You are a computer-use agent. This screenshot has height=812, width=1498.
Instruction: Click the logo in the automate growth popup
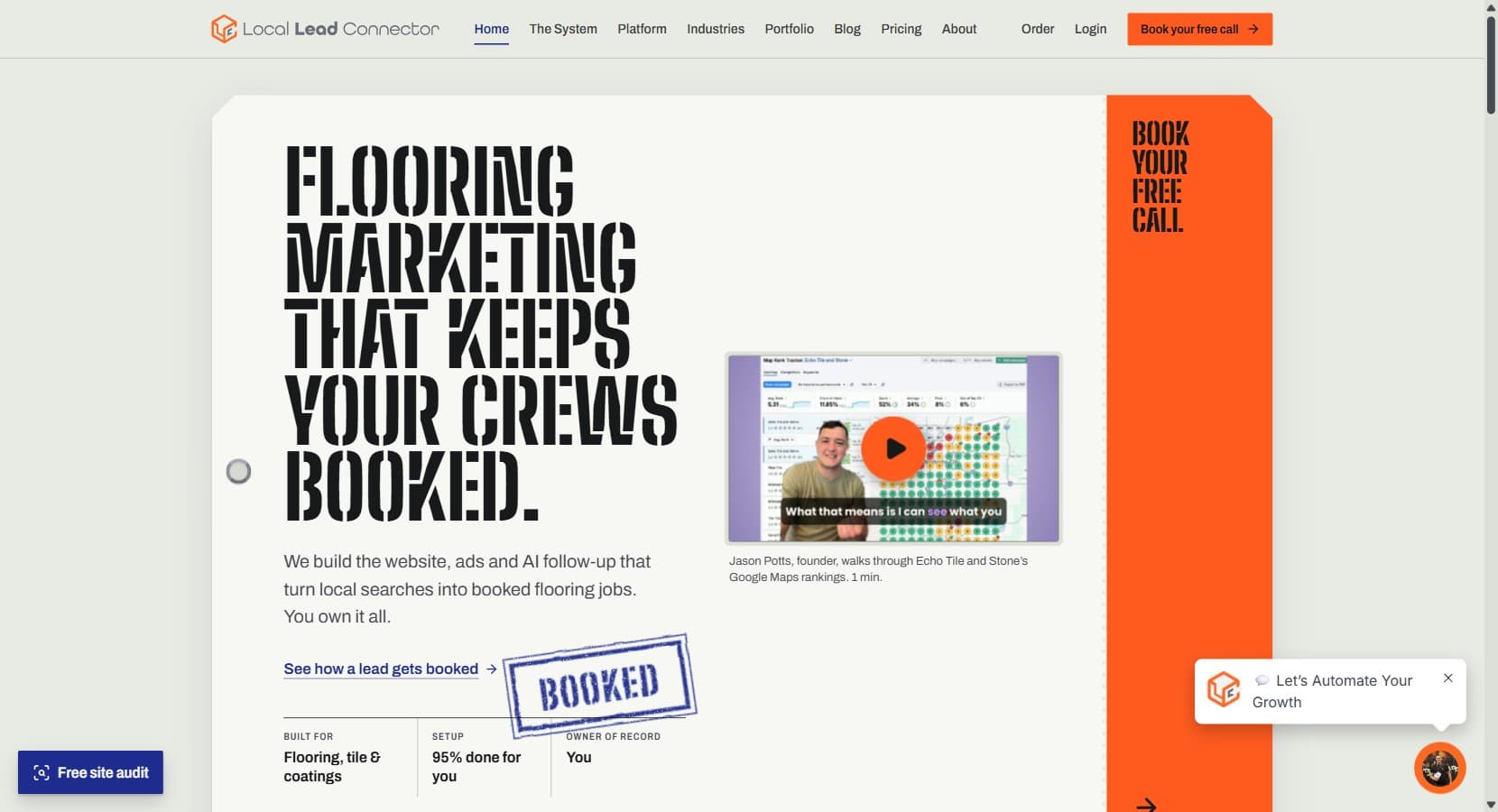pyautogui.click(x=1224, y=690)
